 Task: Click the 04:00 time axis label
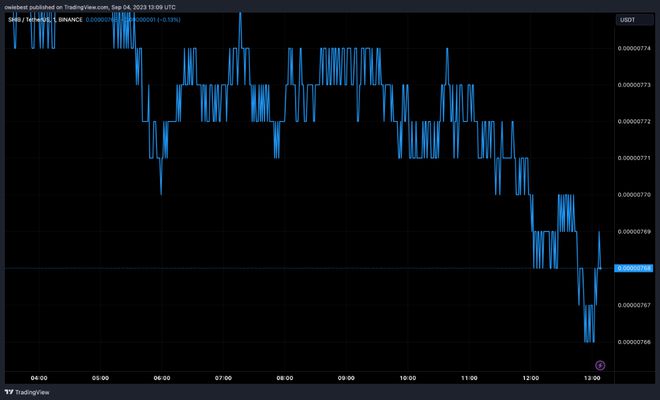[39, 378]
